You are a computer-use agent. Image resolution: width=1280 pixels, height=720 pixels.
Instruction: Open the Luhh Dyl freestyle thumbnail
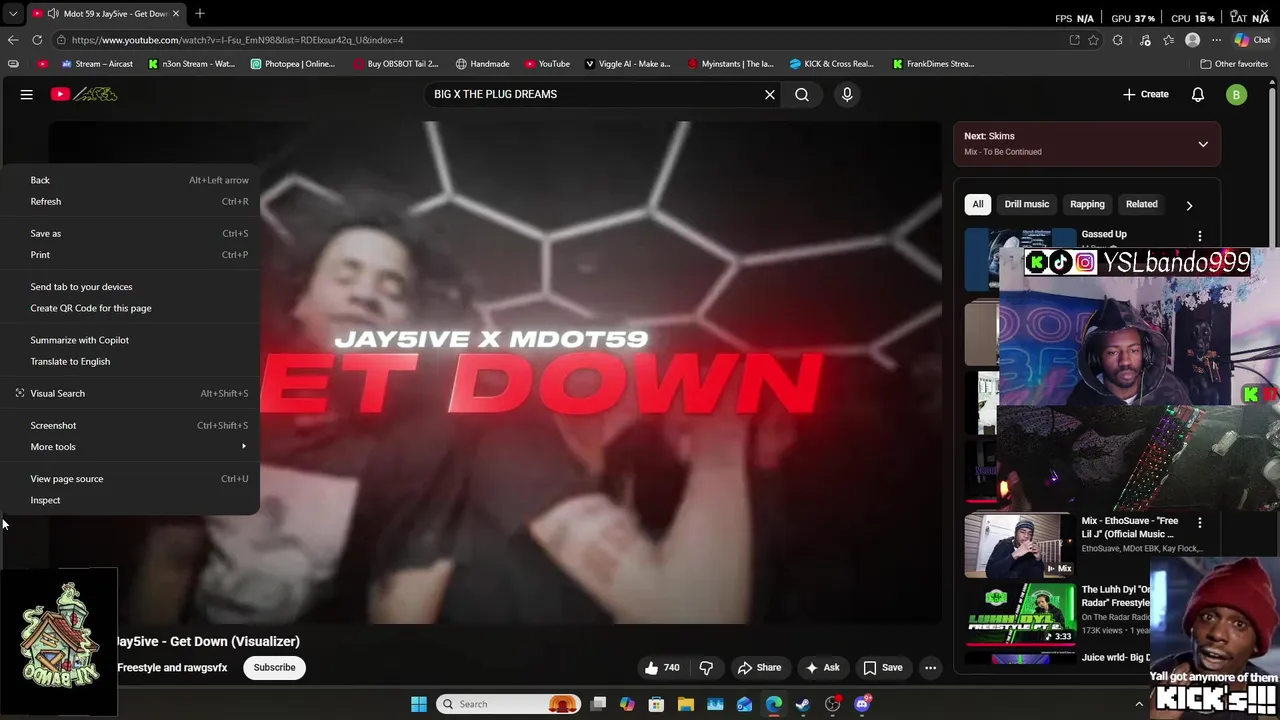[1018, 613]
